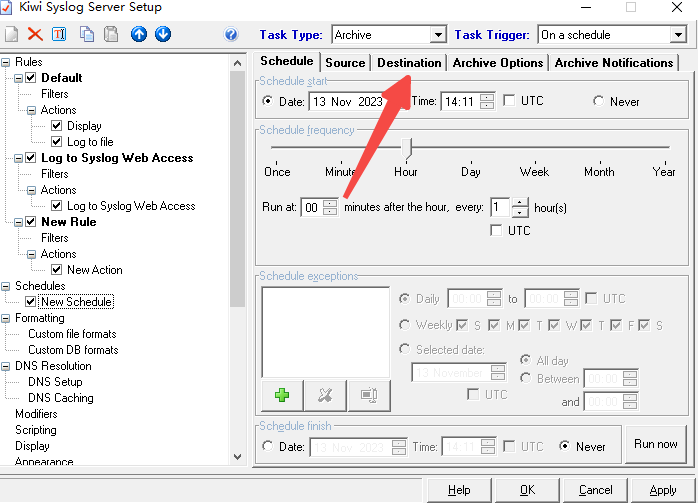Click the Rename toolbar icon

click(x=59, y=34)
